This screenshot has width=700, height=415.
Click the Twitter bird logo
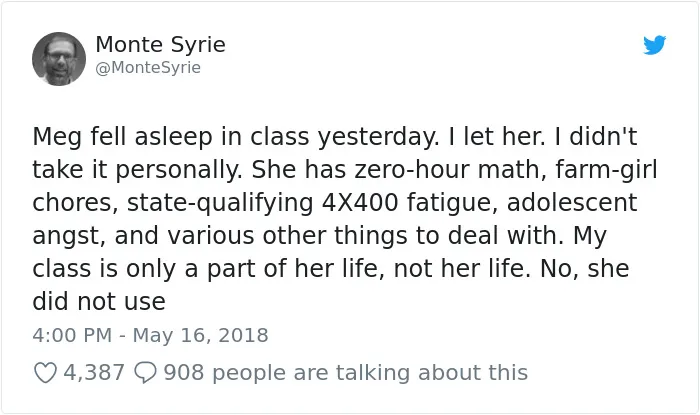coord(654,45)
